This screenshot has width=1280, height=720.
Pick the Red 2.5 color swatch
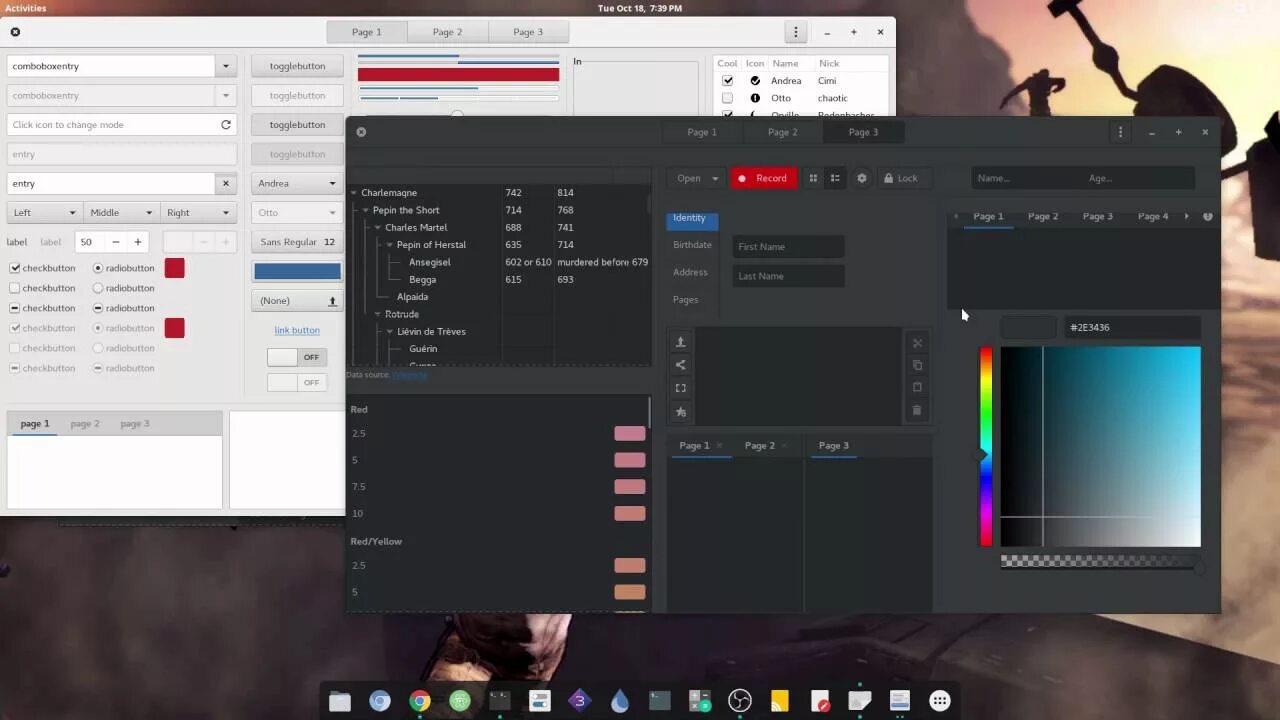click(630, 433)
